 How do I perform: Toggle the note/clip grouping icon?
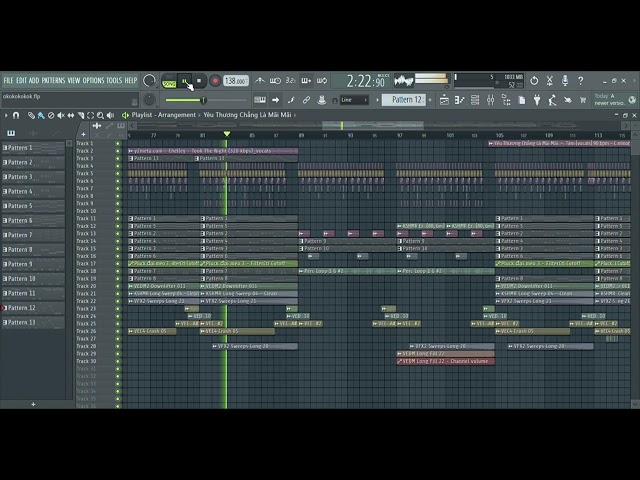291,100
